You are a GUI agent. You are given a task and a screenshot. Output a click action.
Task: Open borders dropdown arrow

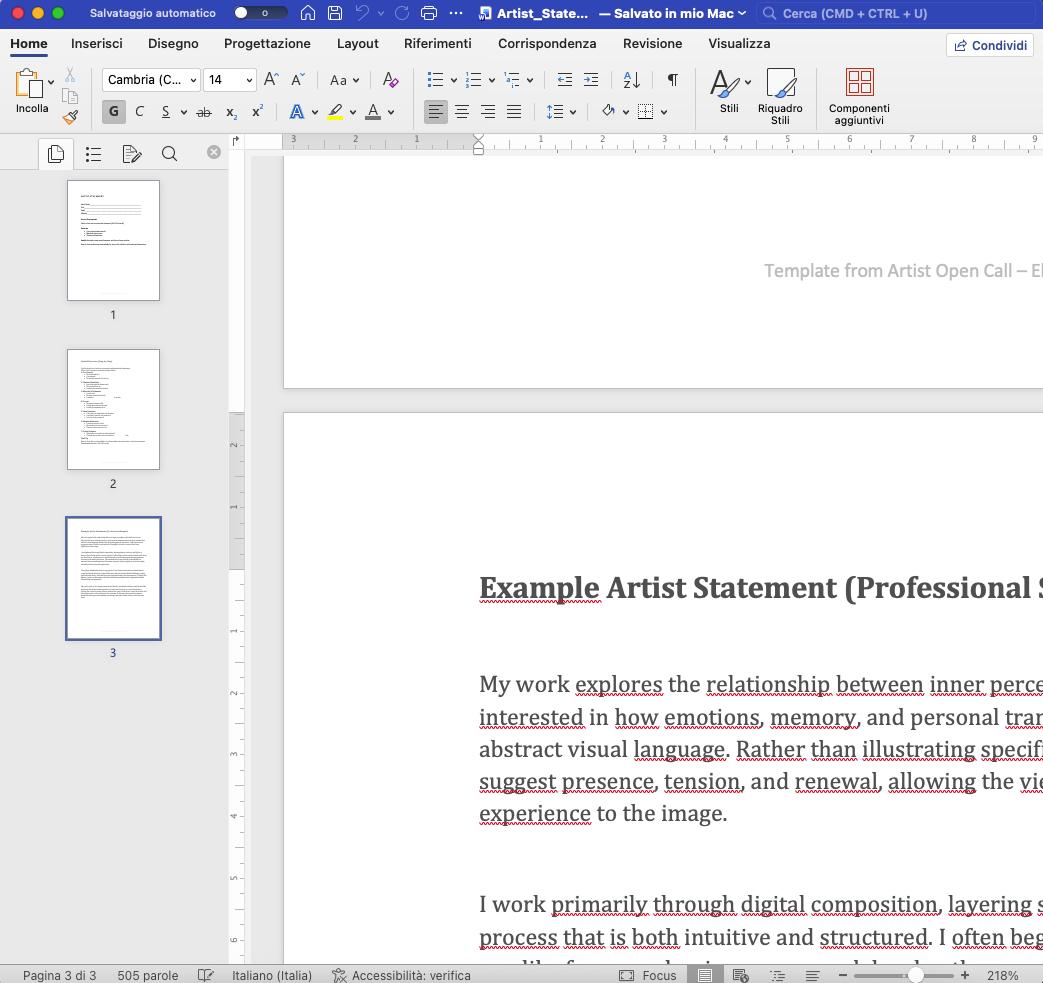664,112
